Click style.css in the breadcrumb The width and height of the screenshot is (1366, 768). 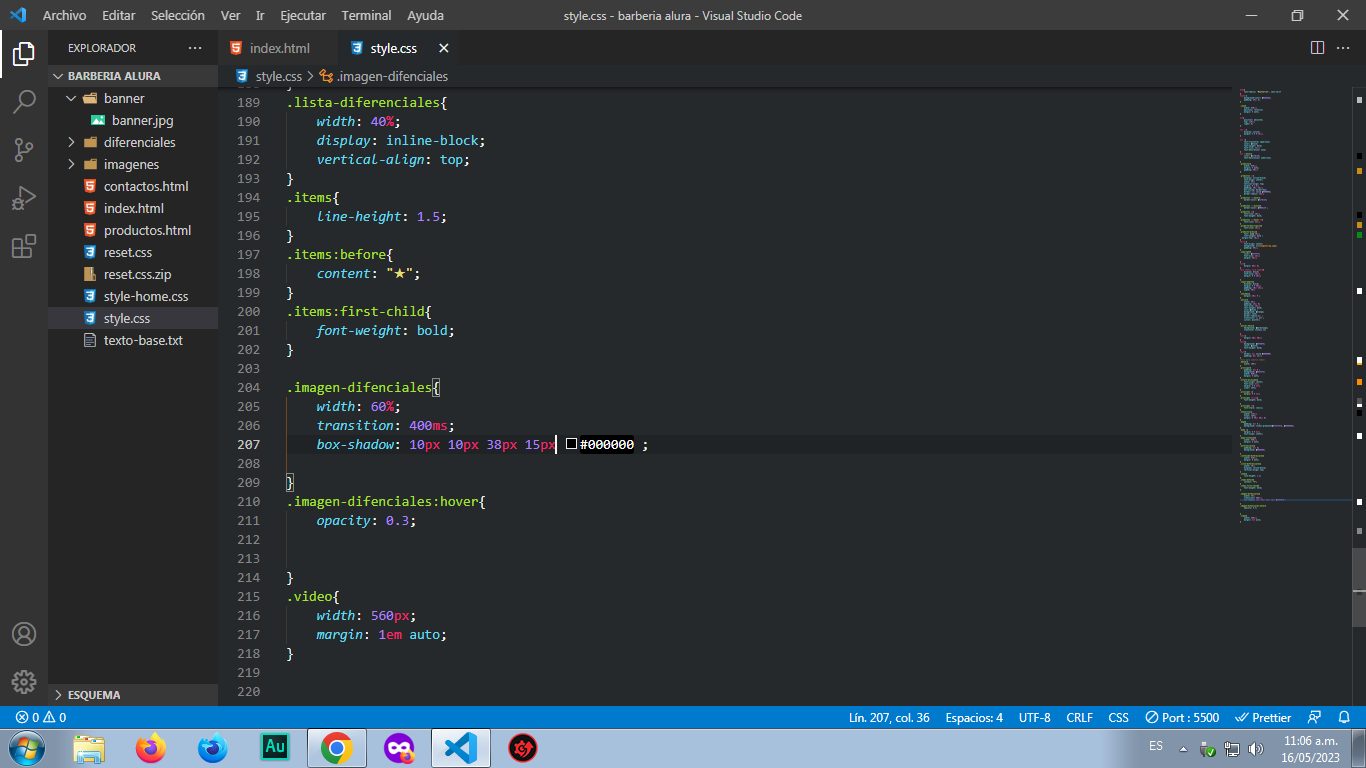click(278, 76)
